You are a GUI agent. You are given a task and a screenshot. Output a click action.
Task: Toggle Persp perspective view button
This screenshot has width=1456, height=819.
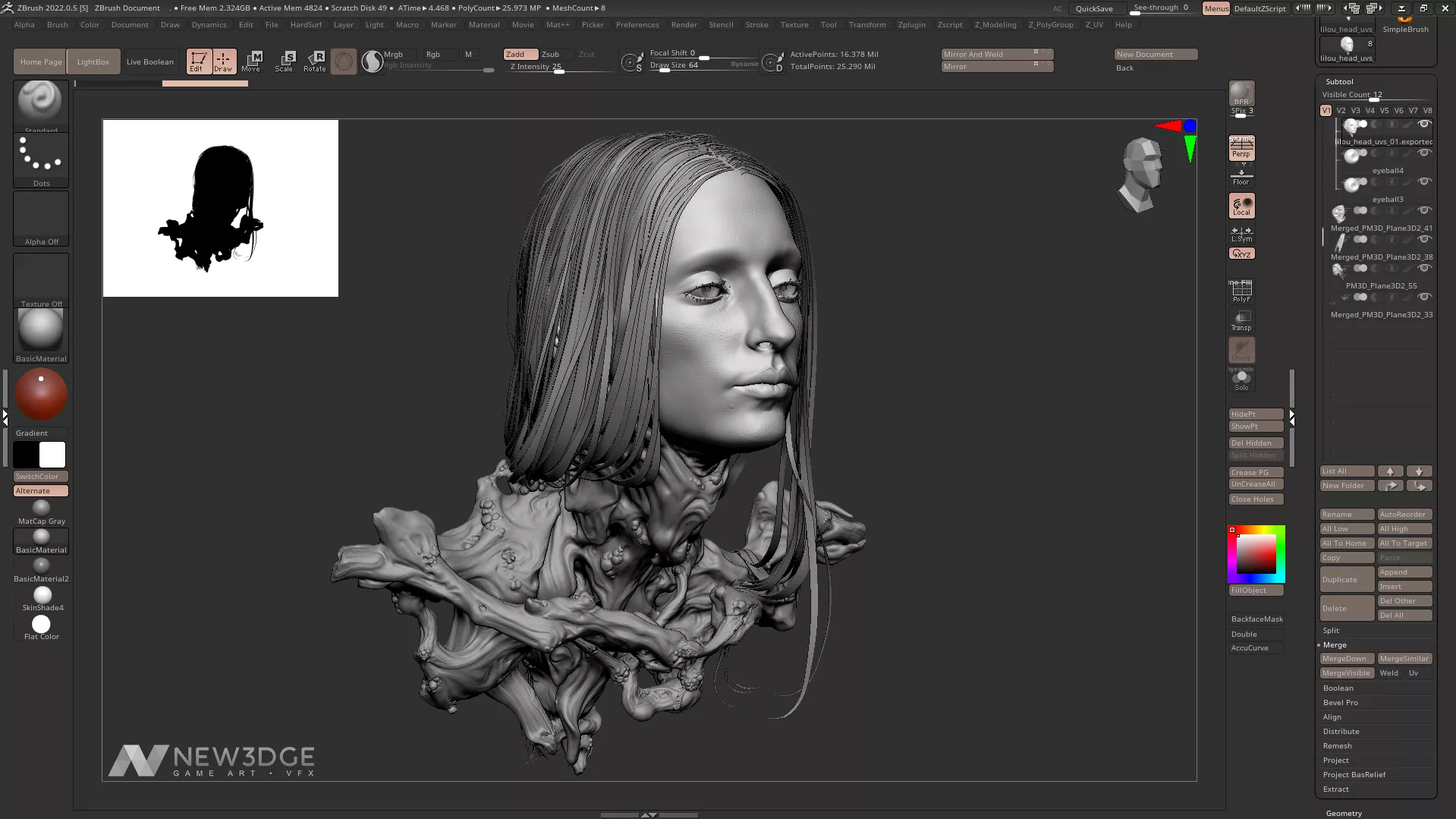[1241, 148]
